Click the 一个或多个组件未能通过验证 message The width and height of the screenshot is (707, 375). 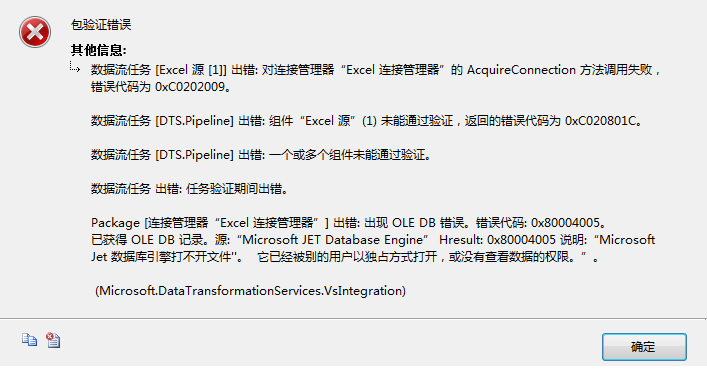(261, 155)
